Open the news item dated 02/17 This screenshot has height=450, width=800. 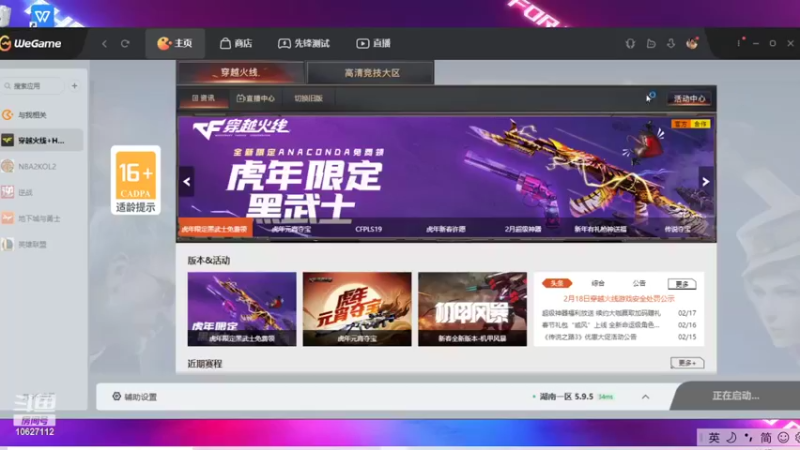tap(618, 313)
